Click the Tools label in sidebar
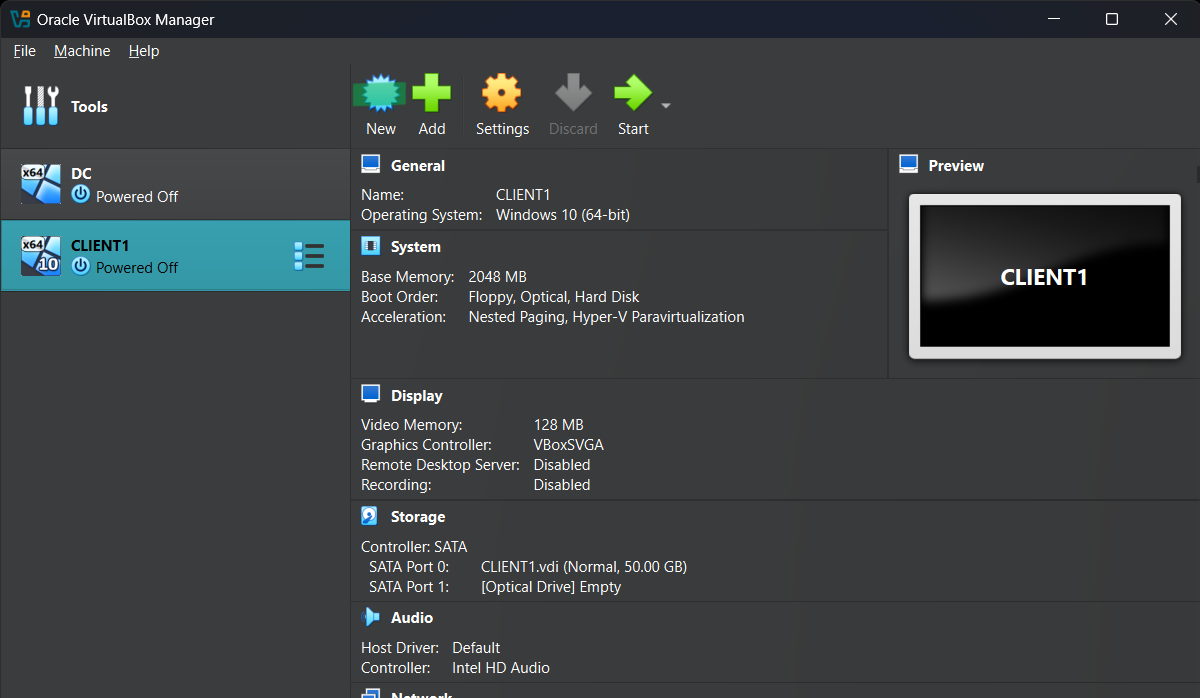This screenshot has width=1200, height=698. point(89,107)
